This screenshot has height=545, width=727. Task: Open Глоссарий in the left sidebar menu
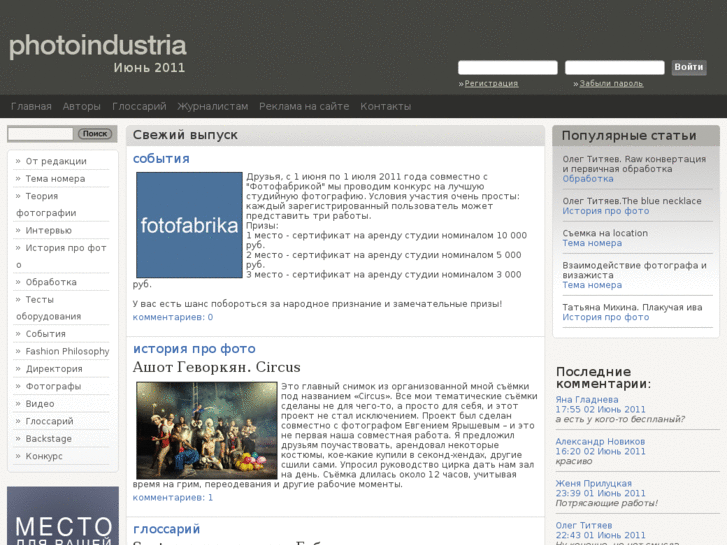(x=49, y=422)
